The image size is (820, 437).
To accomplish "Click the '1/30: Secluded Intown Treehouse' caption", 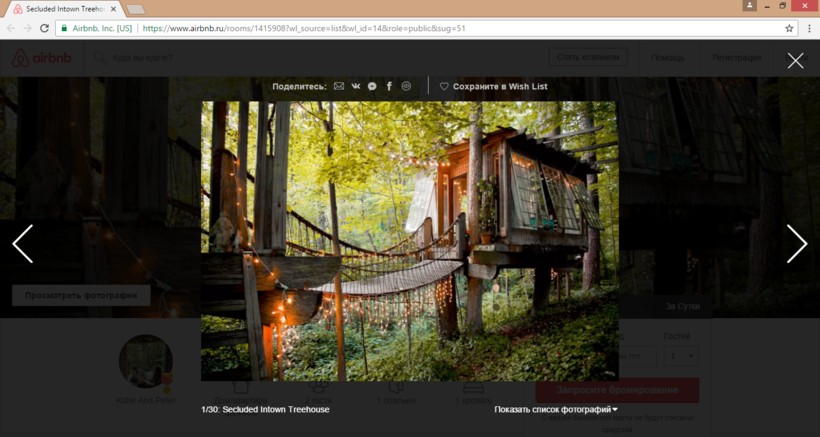I will (265, 409).
